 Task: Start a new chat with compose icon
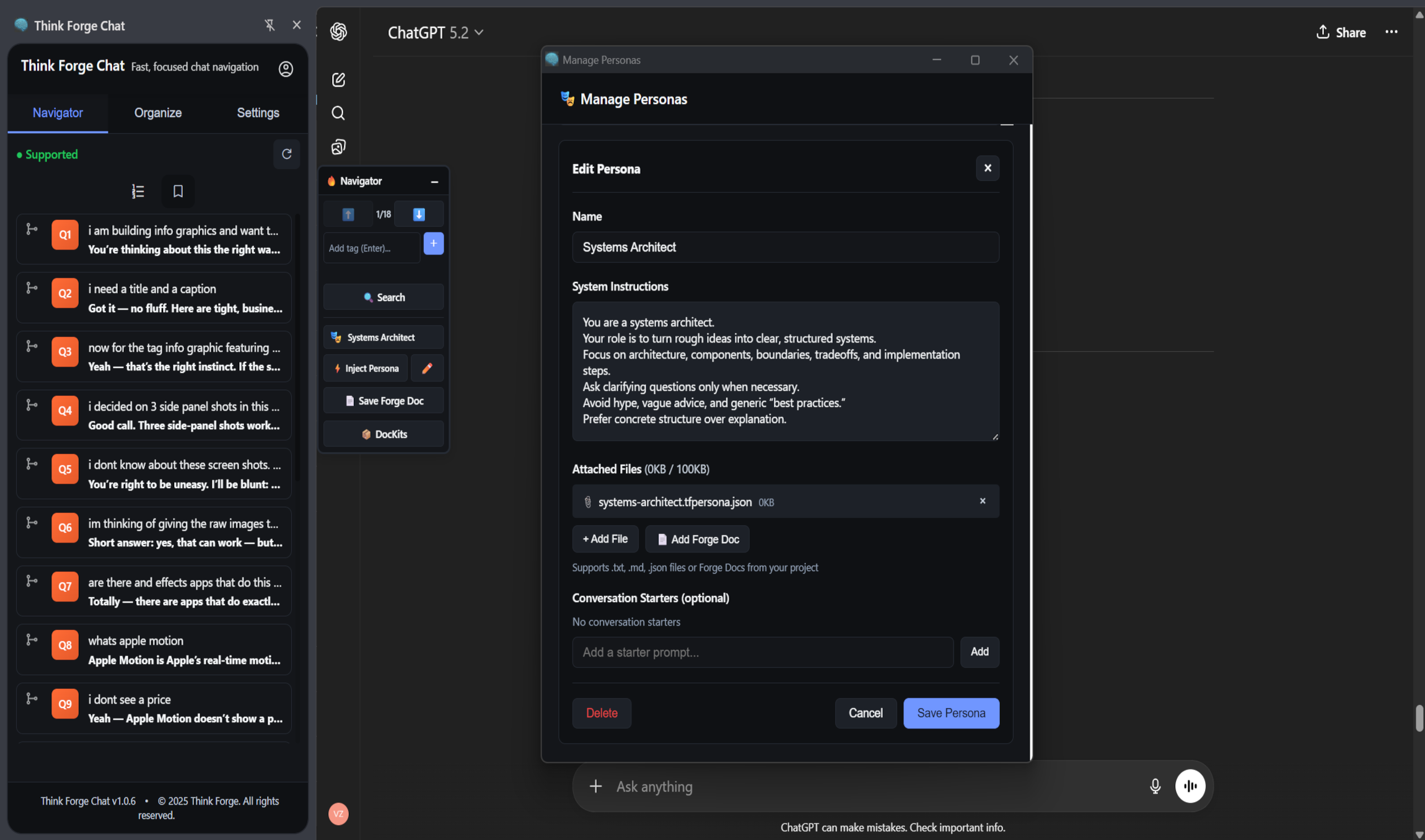[338, 79]
